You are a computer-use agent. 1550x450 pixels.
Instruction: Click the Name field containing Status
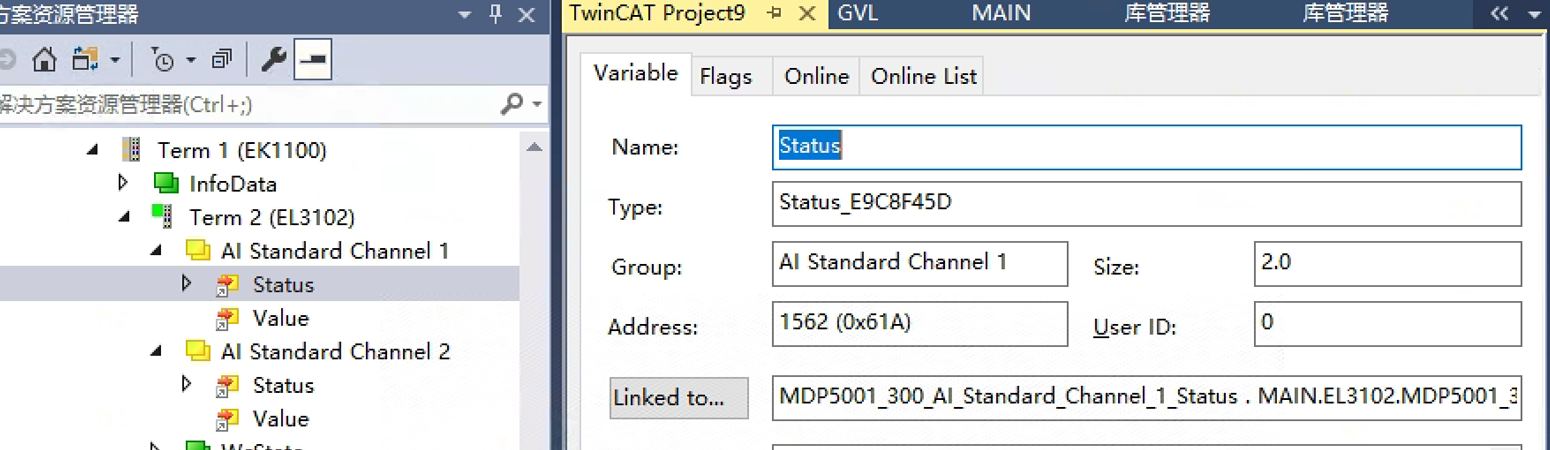tap(1147, 147)
